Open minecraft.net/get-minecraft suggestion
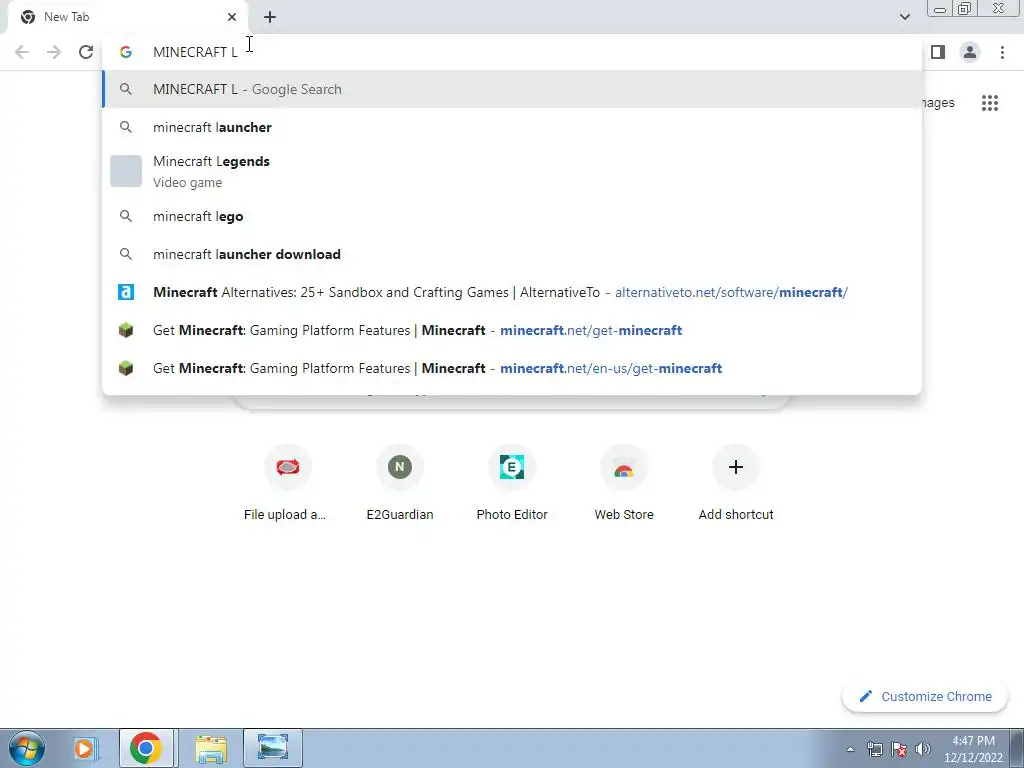This screenshot has height=768, width=1024. click(512, 330)
